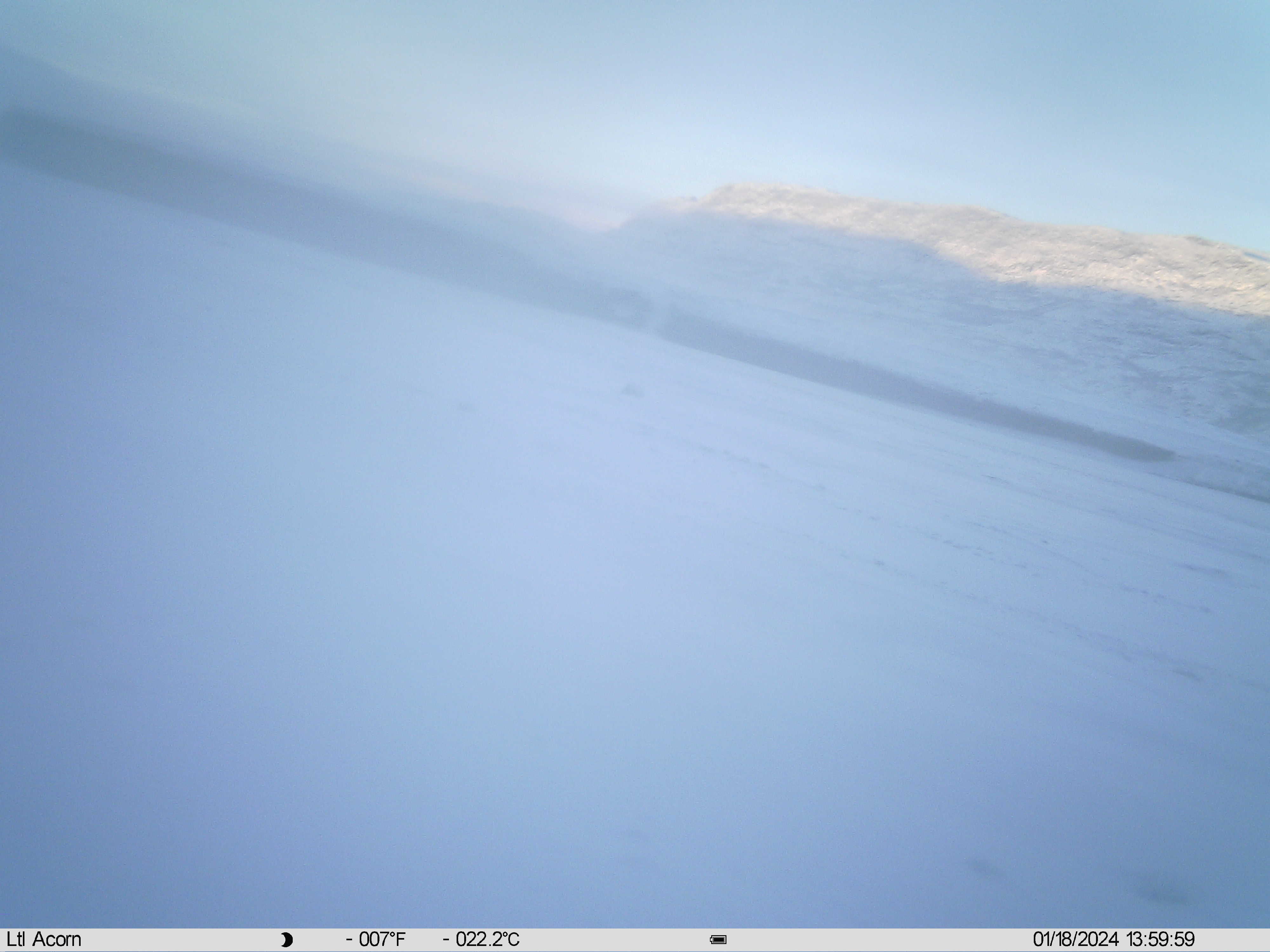Screen dimensions: 1270x952
Task: Click the battery level icon
Action: pos(718,939)
